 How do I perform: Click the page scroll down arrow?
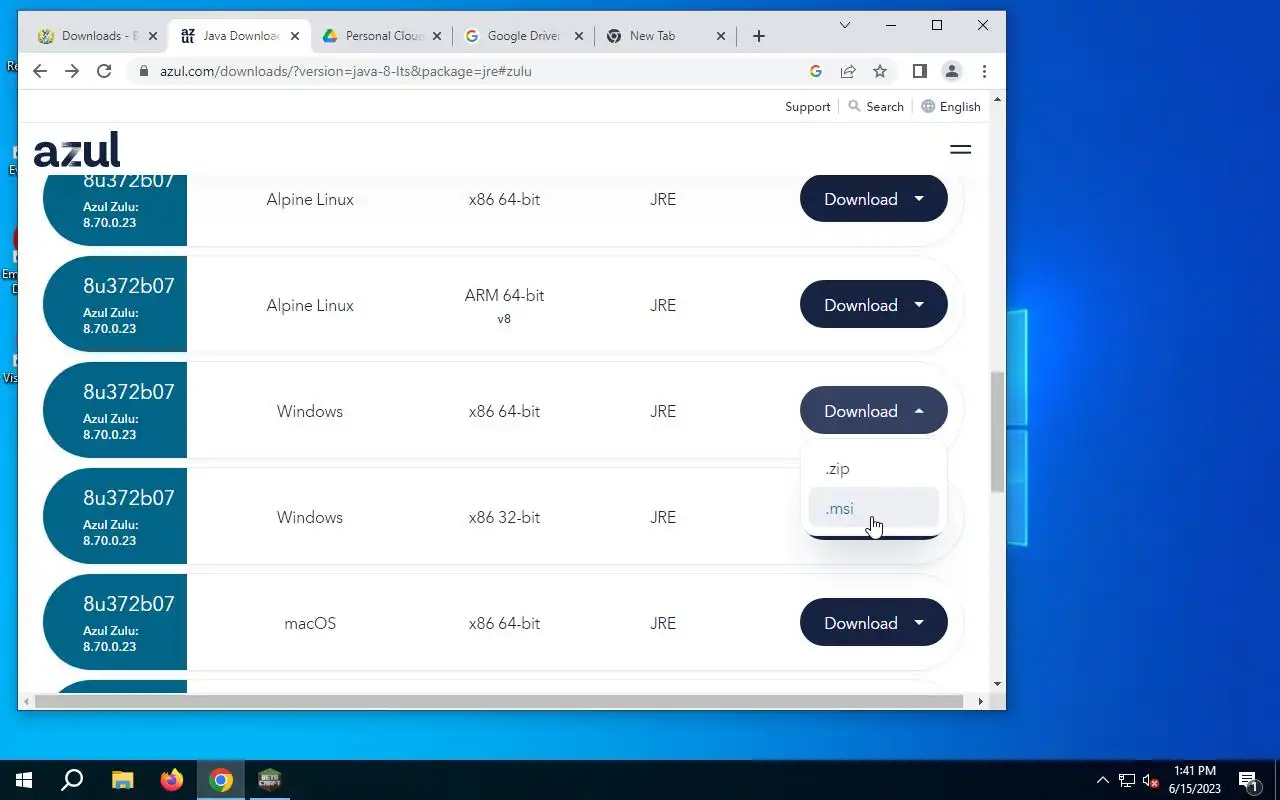[997, 684]
